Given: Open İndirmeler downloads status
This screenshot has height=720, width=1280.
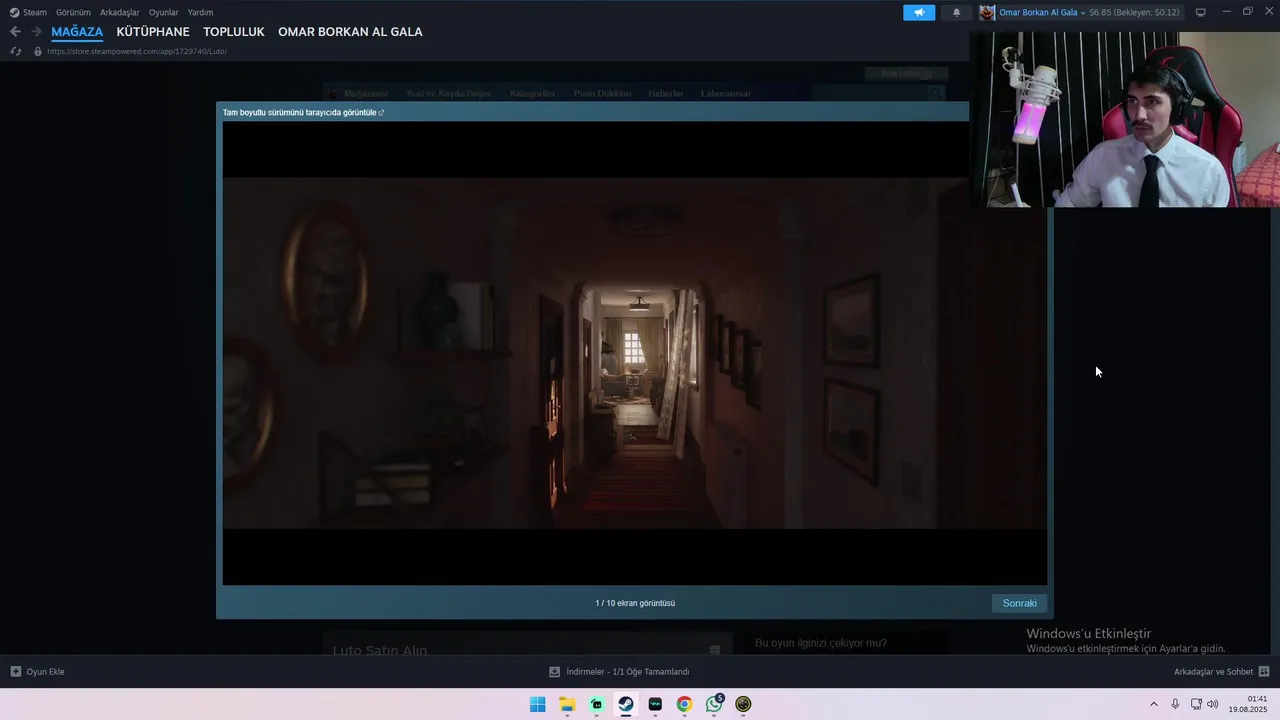Looking at the screenshot, I should [x=619, y=672].
